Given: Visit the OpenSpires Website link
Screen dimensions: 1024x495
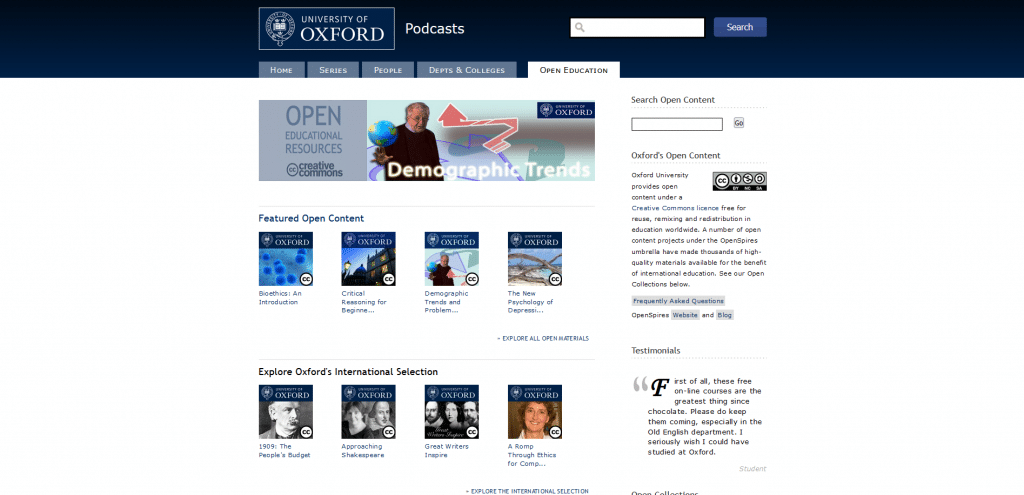Looking at the screenshot, I should tap(685, 315).
